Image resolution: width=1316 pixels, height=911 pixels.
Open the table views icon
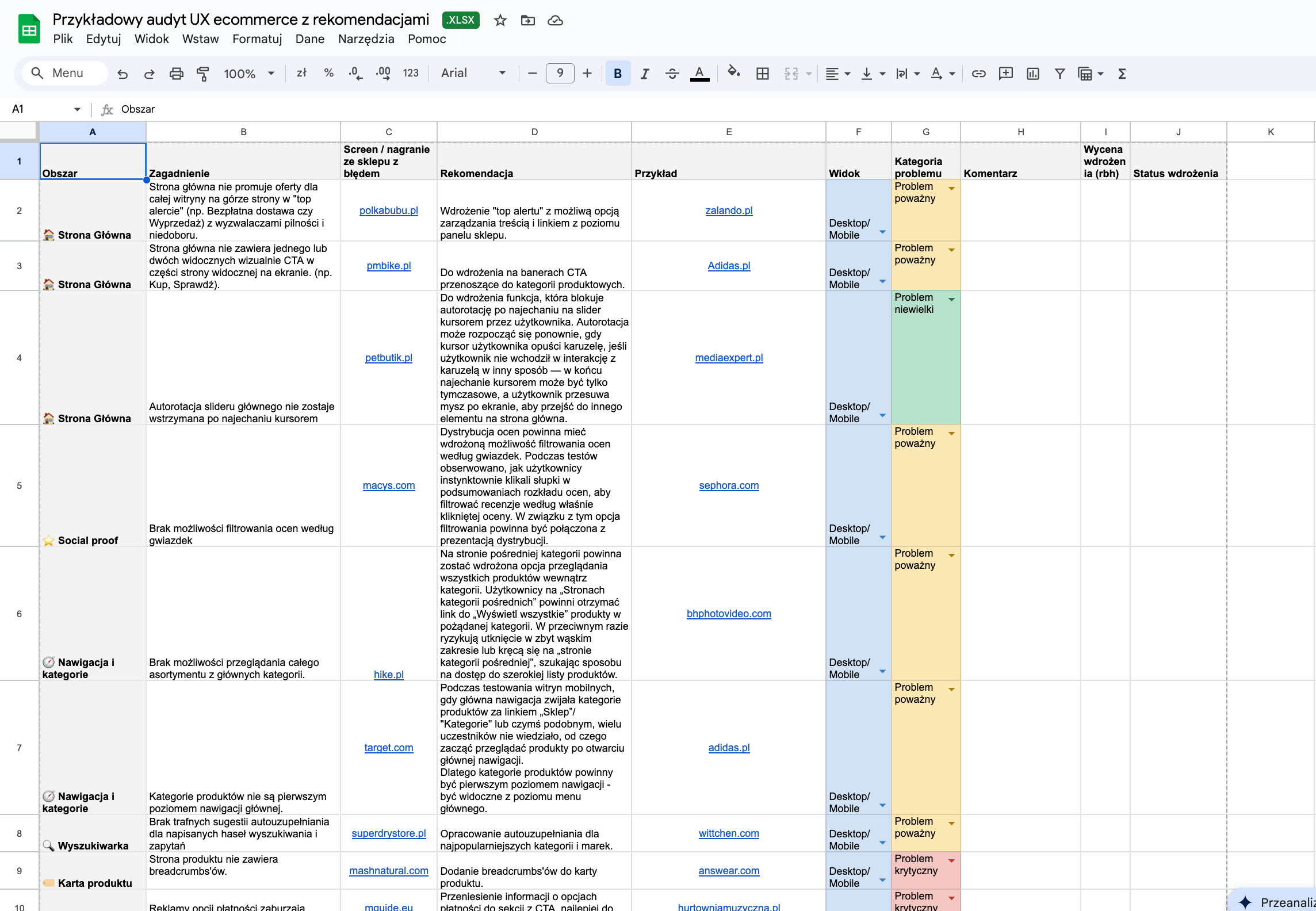(1085, 74)
